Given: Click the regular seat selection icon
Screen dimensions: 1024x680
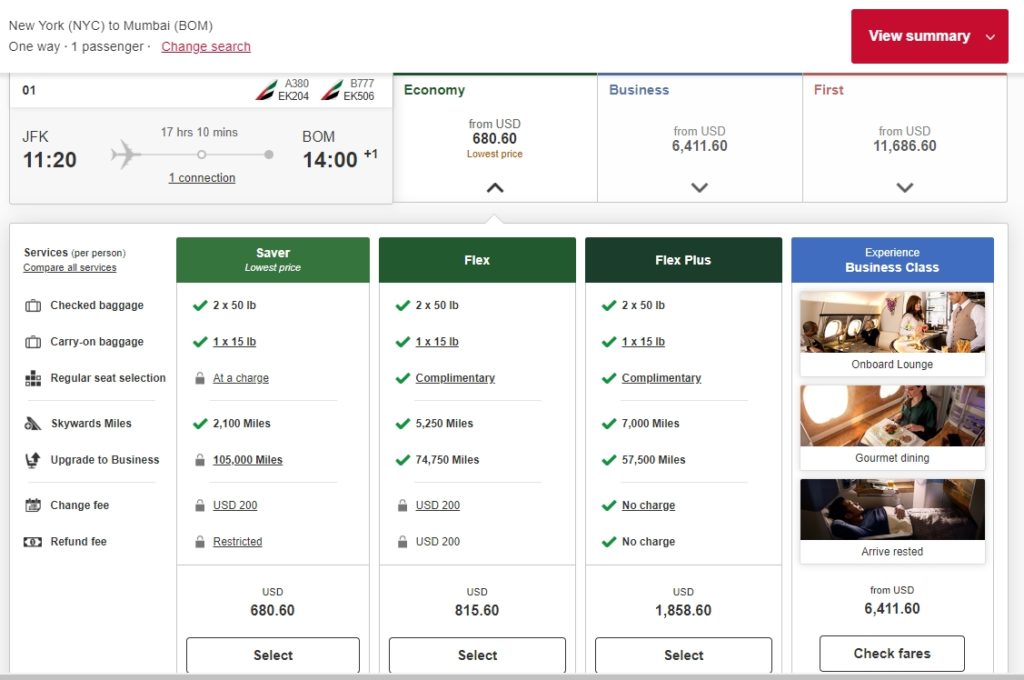Looking at the screenshot, I should pyautogui.click(x=33, y=379).
